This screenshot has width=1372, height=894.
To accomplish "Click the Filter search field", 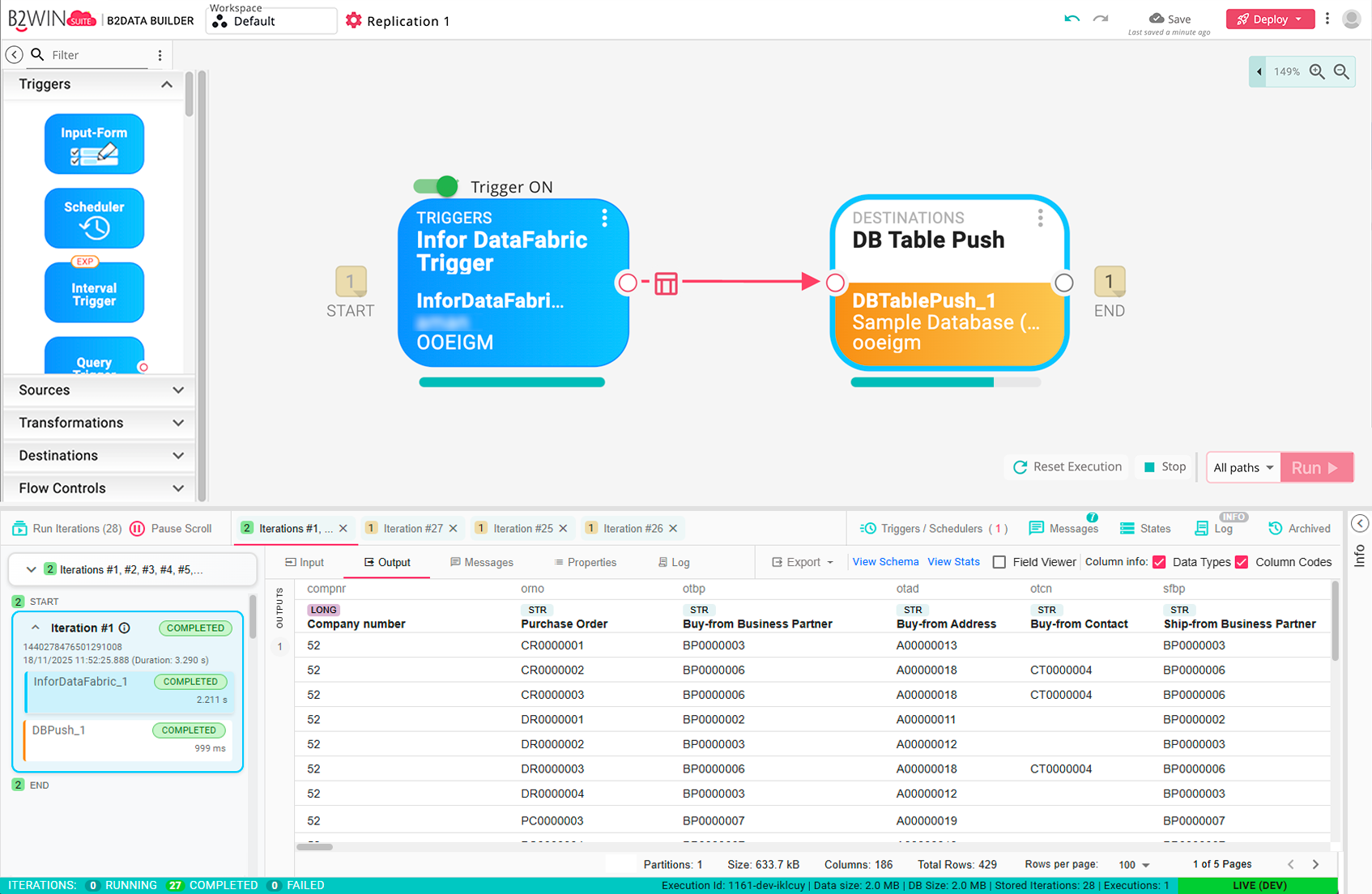I will click(x=97, y=55).
